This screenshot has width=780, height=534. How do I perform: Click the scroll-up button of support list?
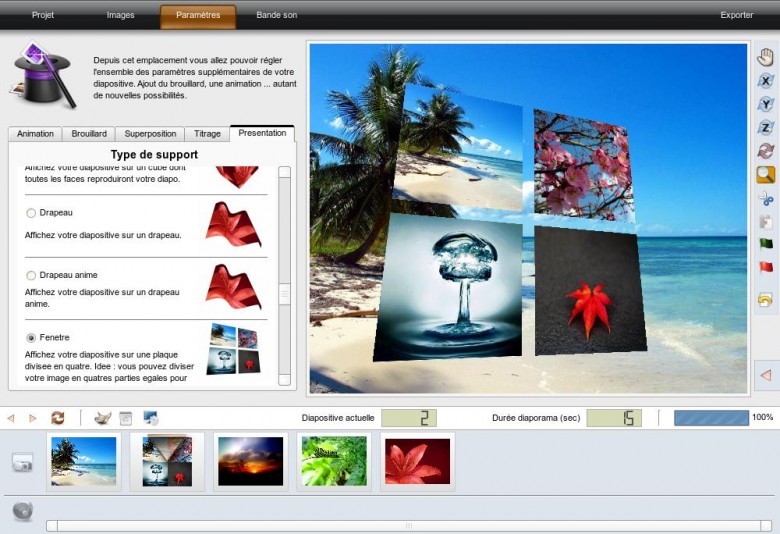pos(285,172)
